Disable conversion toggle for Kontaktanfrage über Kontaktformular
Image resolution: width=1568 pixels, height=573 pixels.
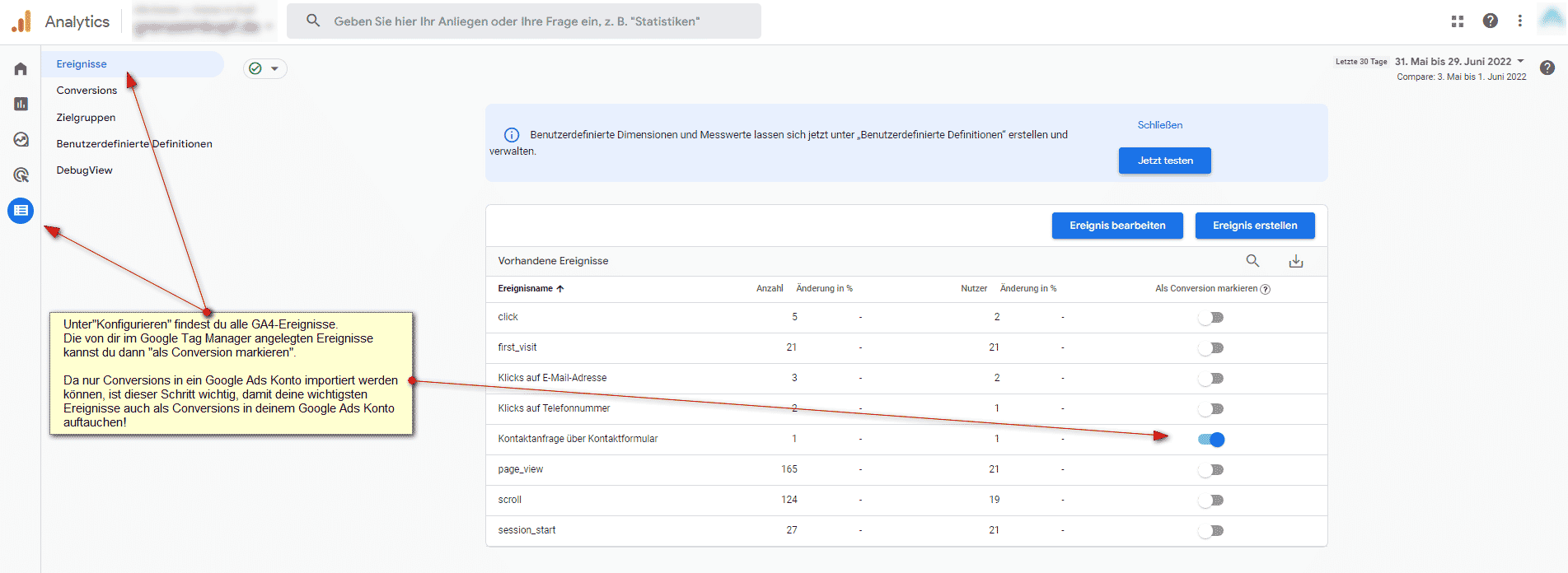pyautogui.click(x=1211, y=440)
